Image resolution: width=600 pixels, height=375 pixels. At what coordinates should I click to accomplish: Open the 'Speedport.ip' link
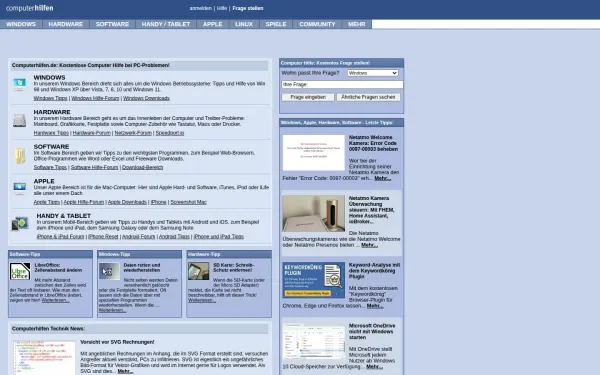(170, 133)
